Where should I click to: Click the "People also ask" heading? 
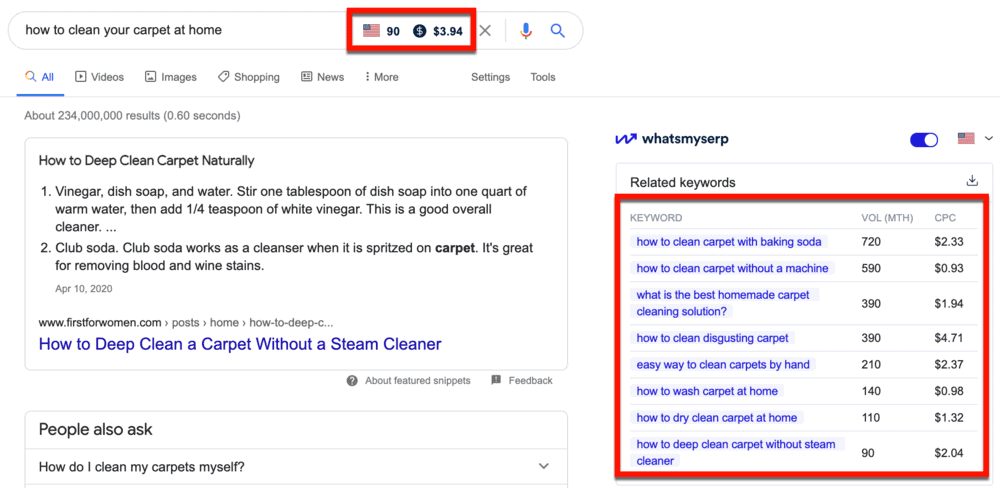click(x=96, y=429)
